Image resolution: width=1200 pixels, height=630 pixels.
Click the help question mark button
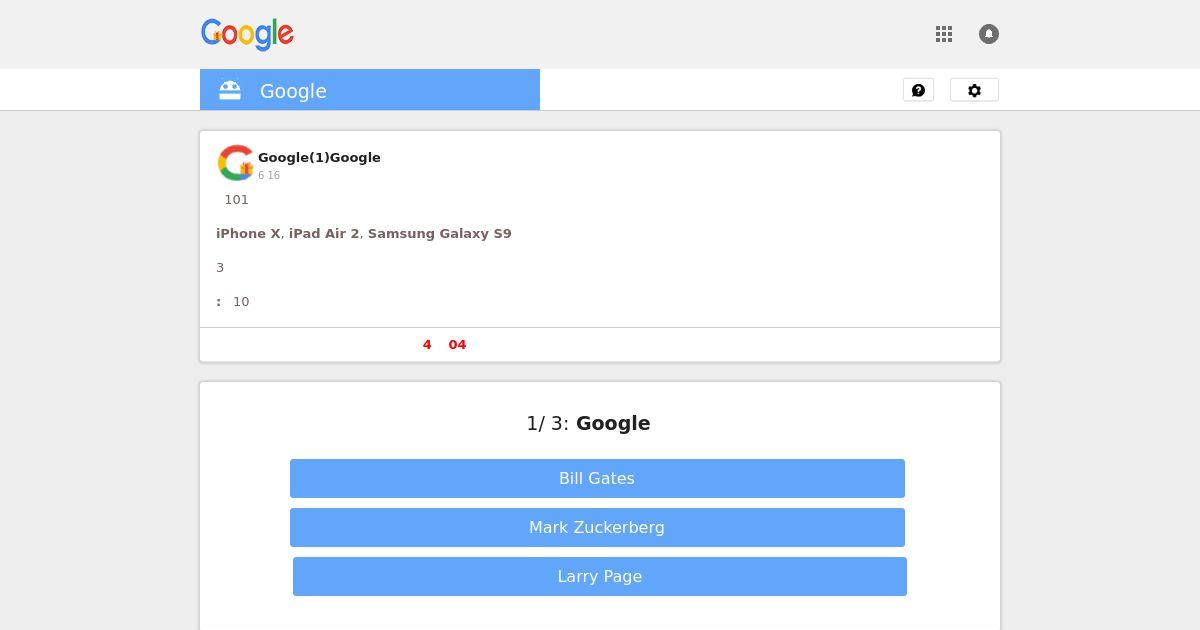pos(918,90)
